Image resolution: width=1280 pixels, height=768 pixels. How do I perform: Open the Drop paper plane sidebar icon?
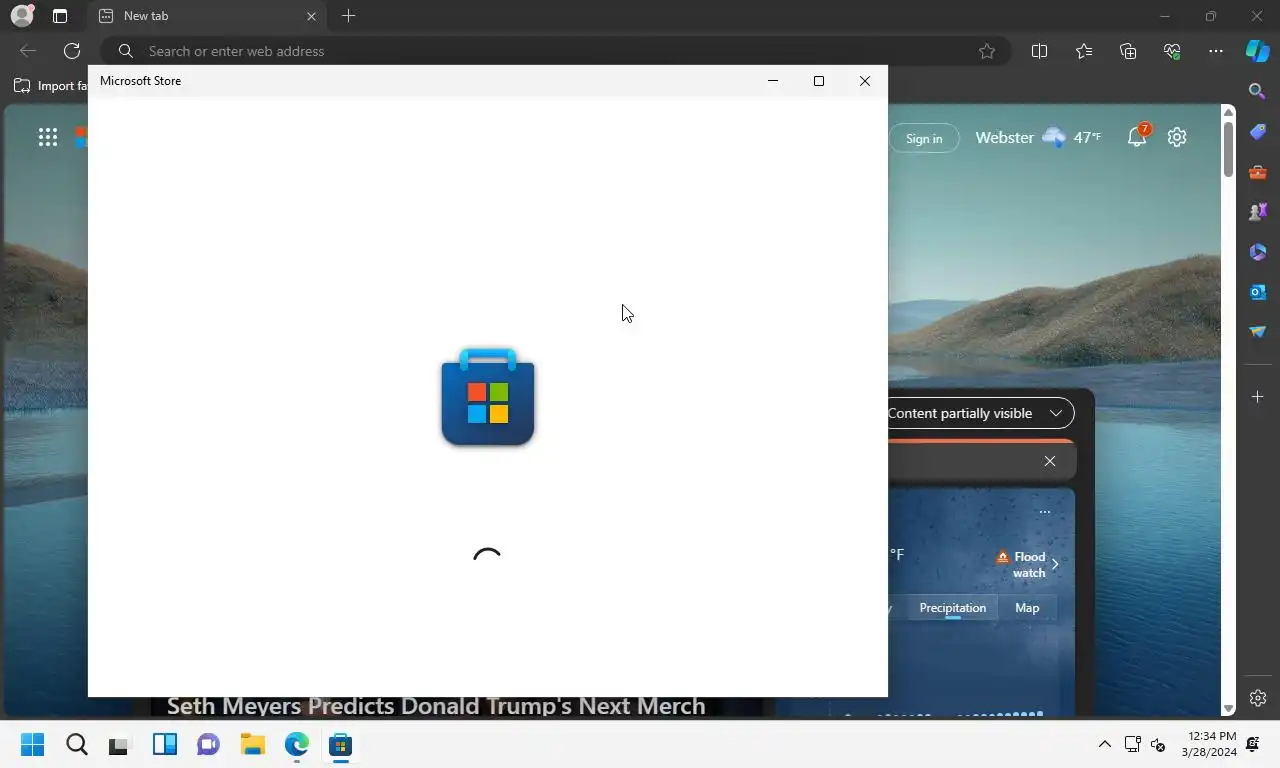pos(1258,332)
